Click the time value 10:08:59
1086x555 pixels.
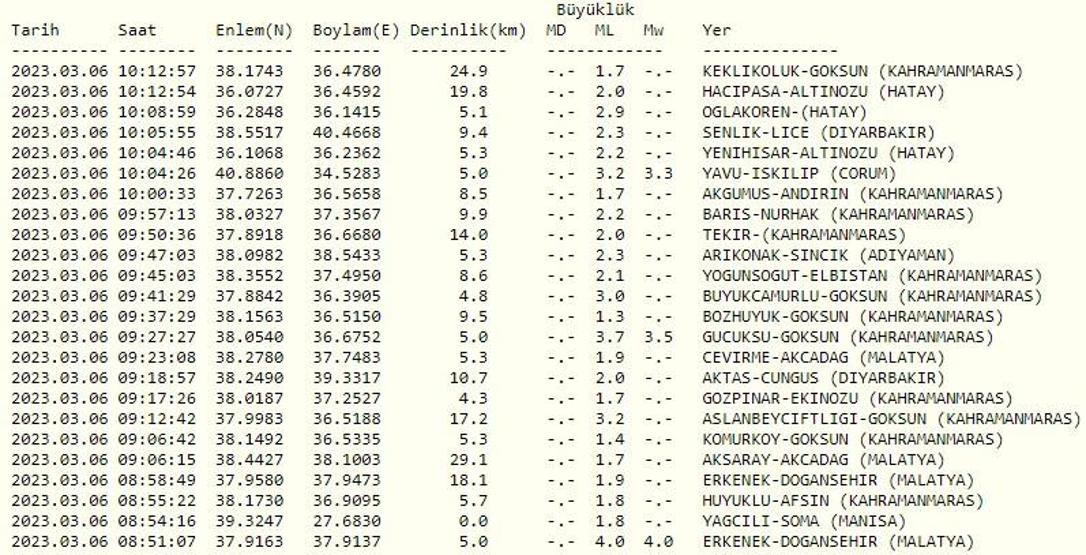157,112
